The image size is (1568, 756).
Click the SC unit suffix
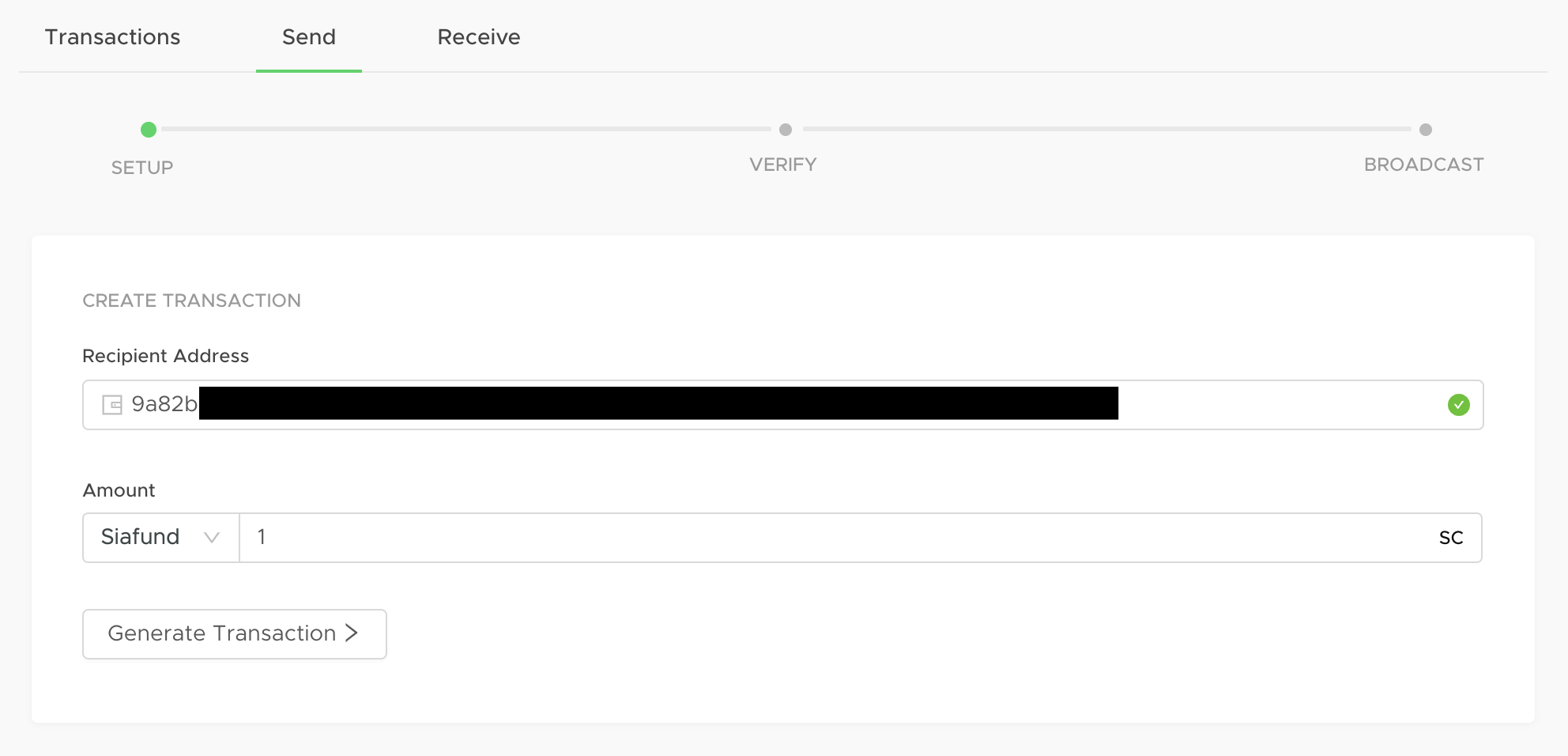(1451, 538)
